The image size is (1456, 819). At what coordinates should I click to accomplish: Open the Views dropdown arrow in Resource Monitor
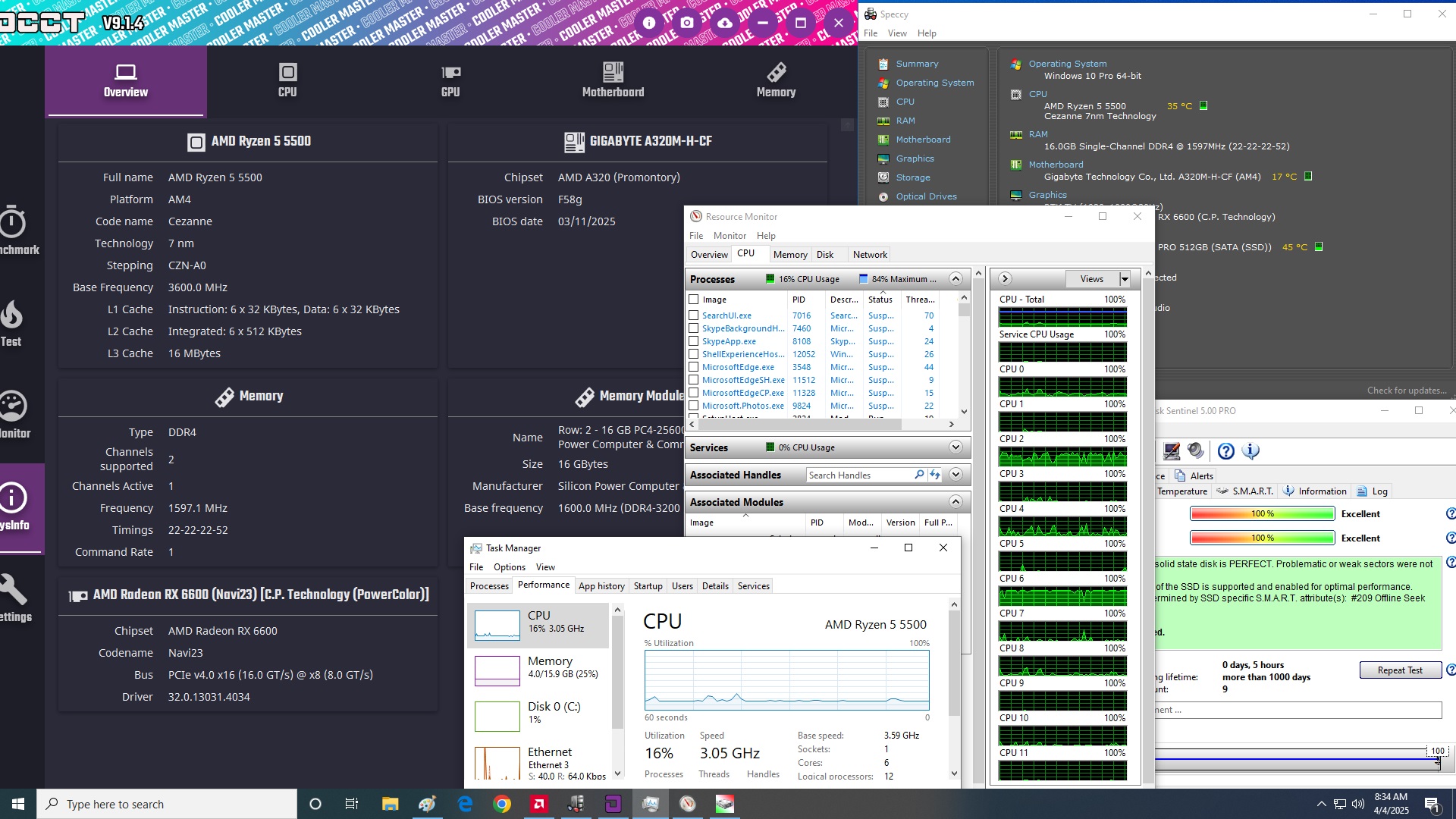click(1125, 279)
